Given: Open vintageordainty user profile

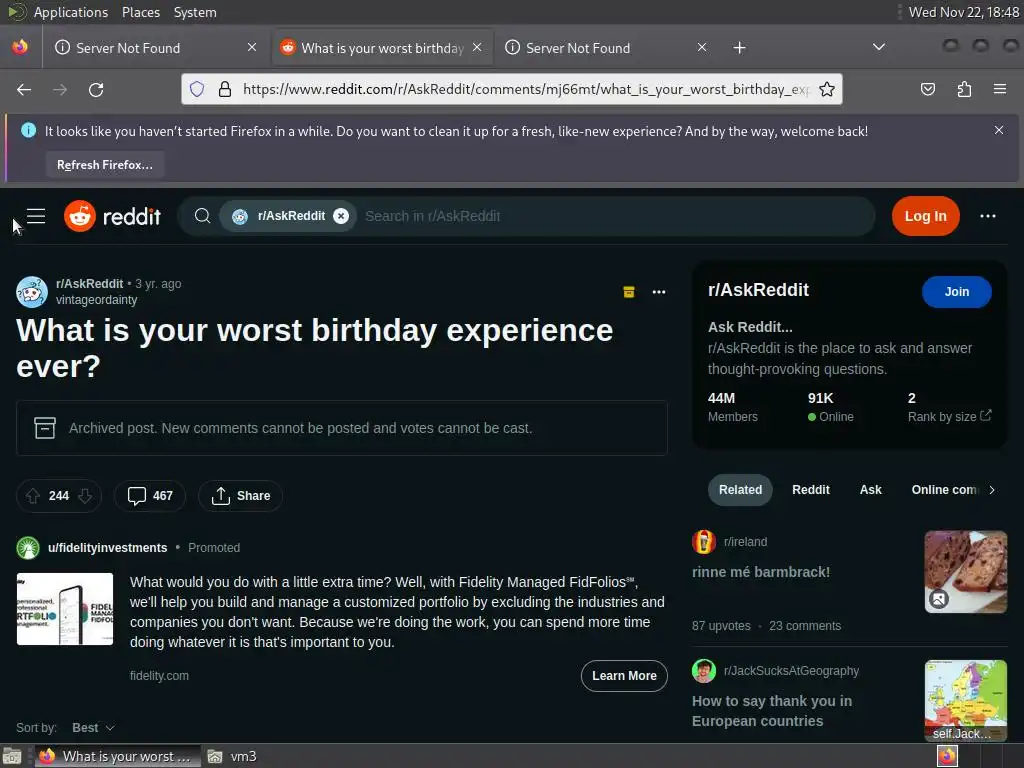Looking at the screenshot, I should click(x=97, y=300).
